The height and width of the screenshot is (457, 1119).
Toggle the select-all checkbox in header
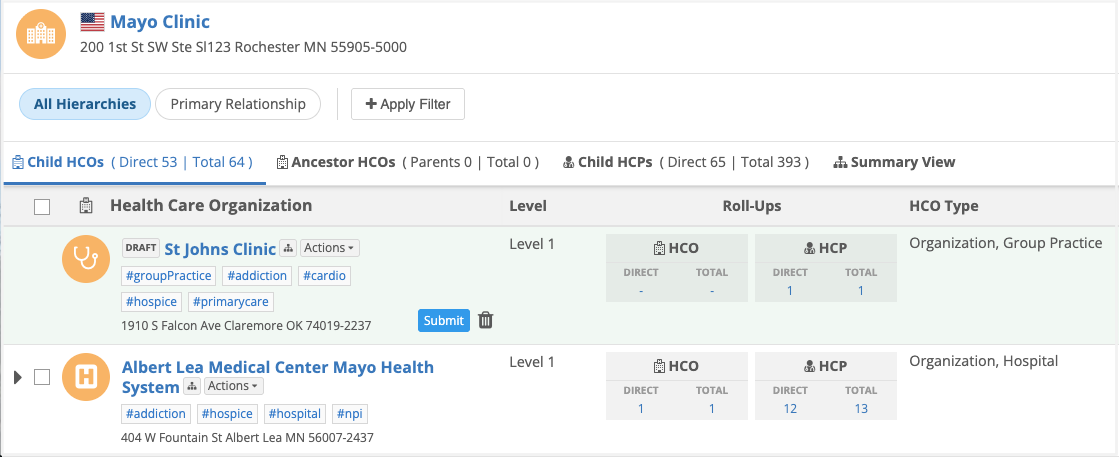42,207
